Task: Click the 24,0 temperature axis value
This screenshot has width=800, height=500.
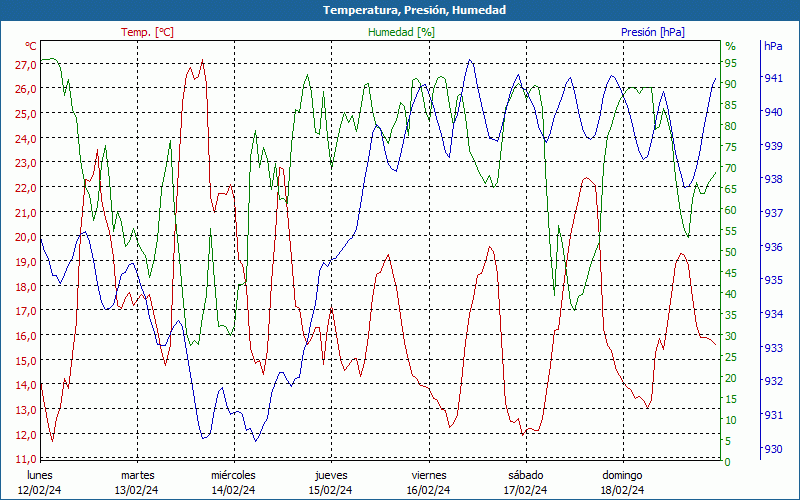Action: (26, 139)
